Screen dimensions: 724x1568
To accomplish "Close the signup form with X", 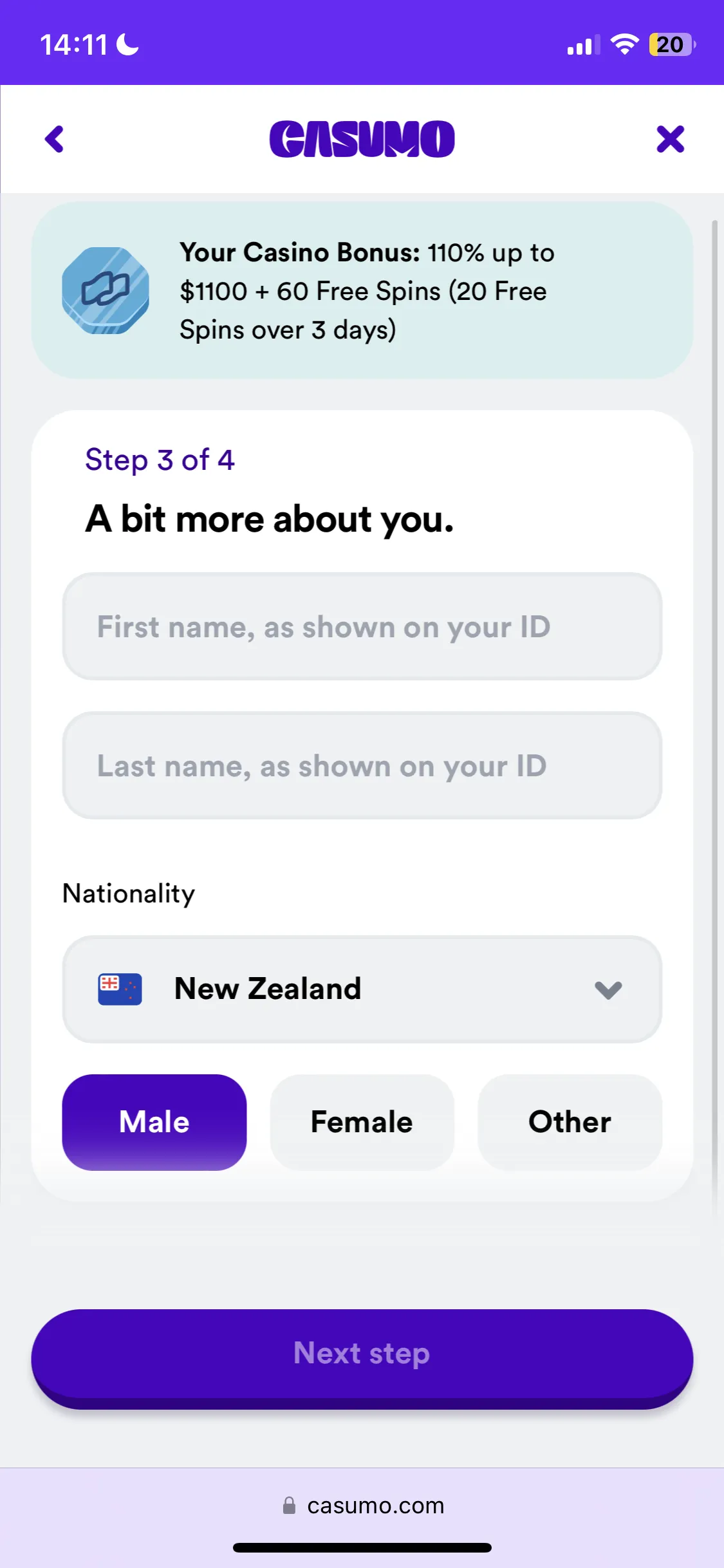I will coord(670,139).
